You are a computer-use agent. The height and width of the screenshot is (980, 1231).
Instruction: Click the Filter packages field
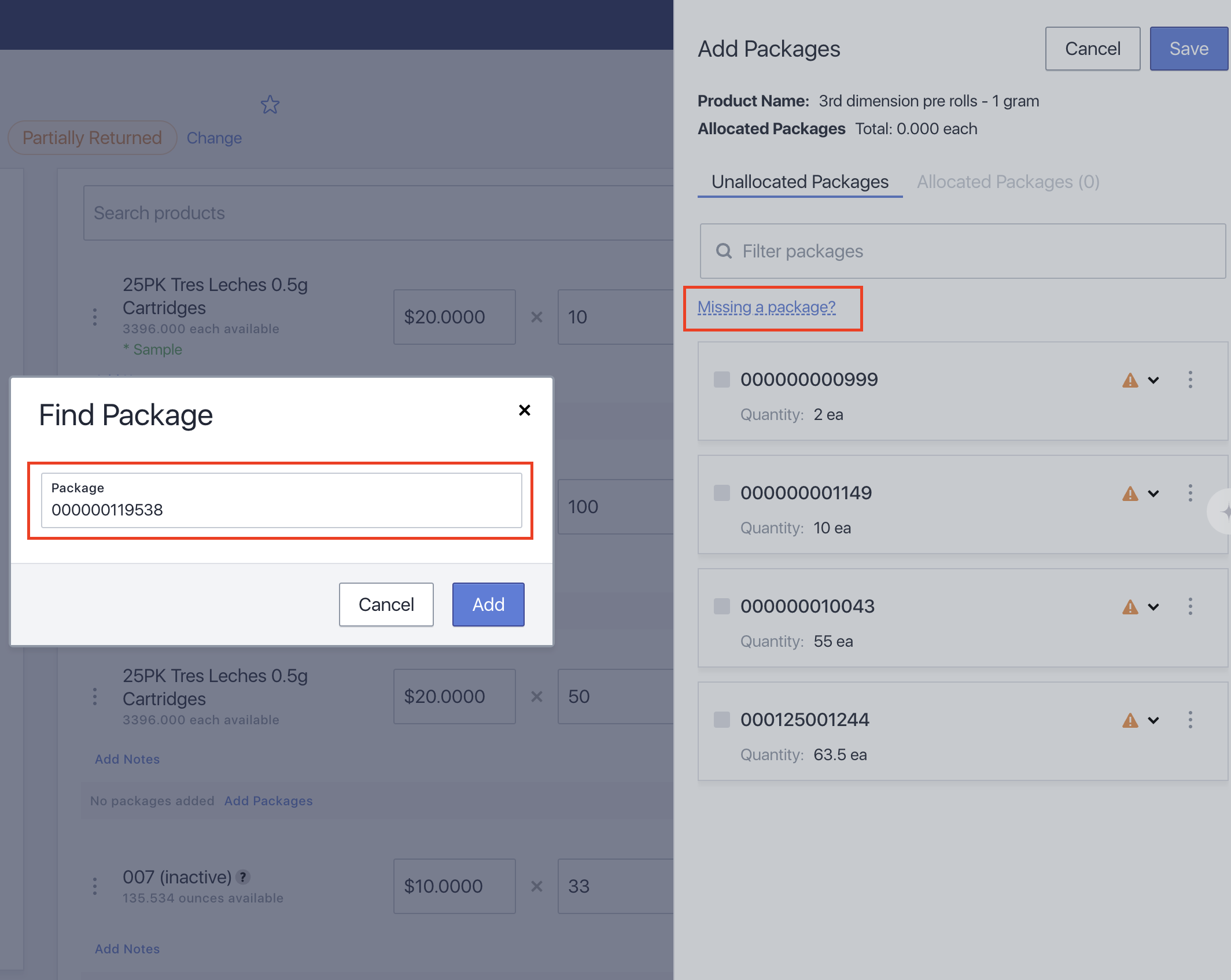point(963,251)
